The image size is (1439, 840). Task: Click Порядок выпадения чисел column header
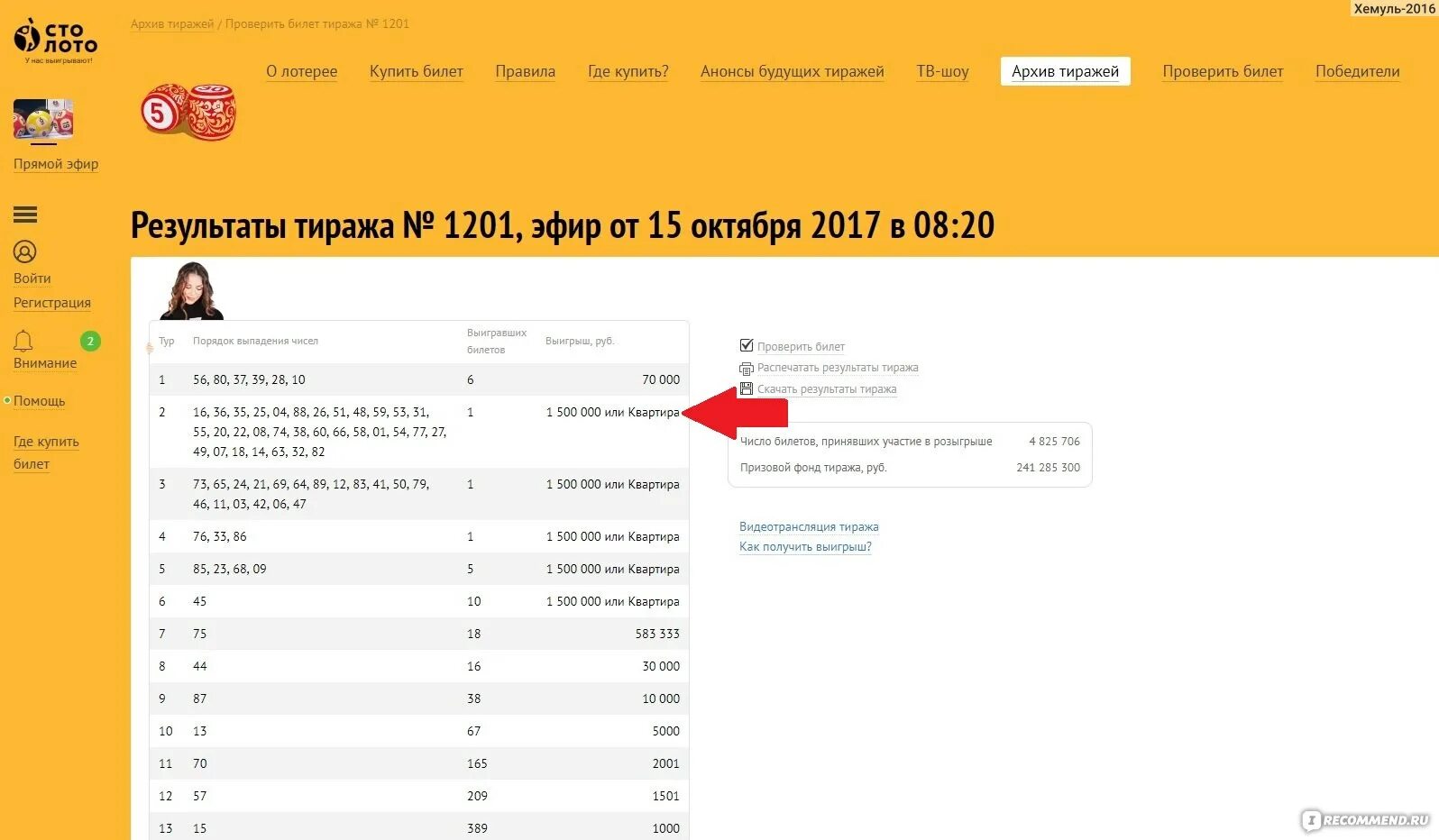tap(255, 342)
